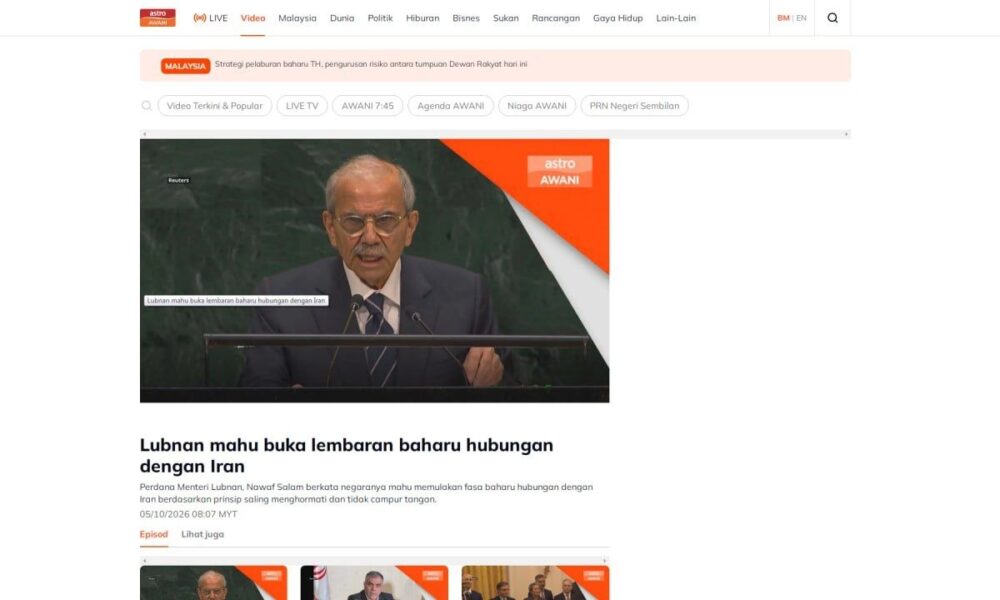Click the timestamp '05/10/2026 08:07 MYT'
The width and height of the screenshot is (1000, 600).
pyautogui.click(x=188, y=514)
